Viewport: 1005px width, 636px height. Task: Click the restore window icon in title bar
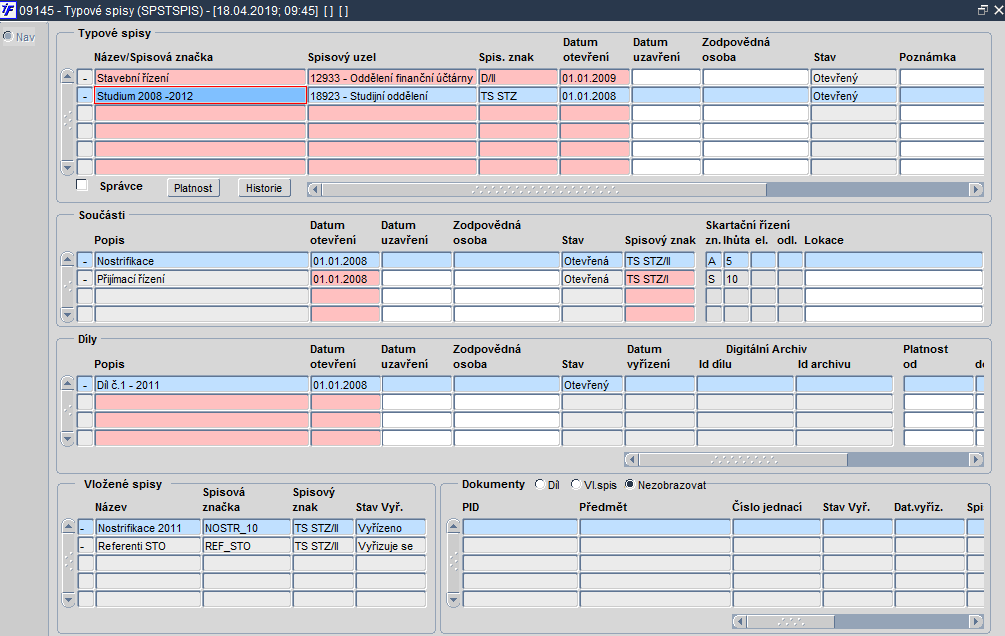click(983, 10)
